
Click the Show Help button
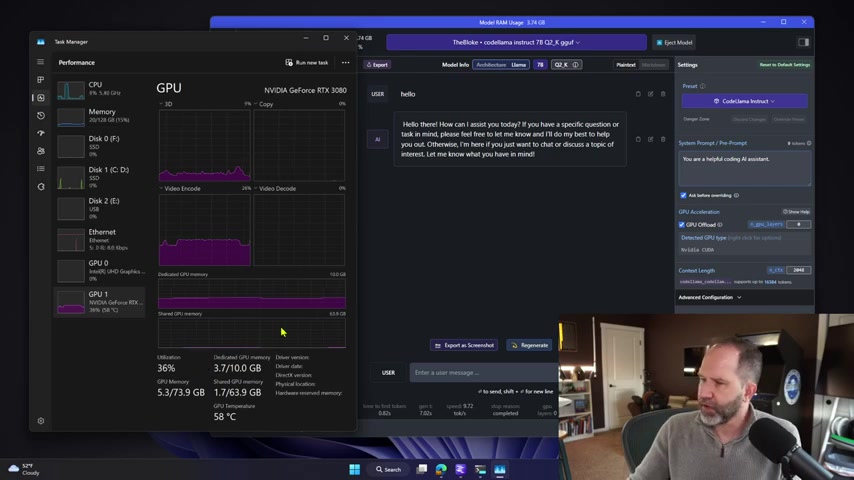pos(796,212)
